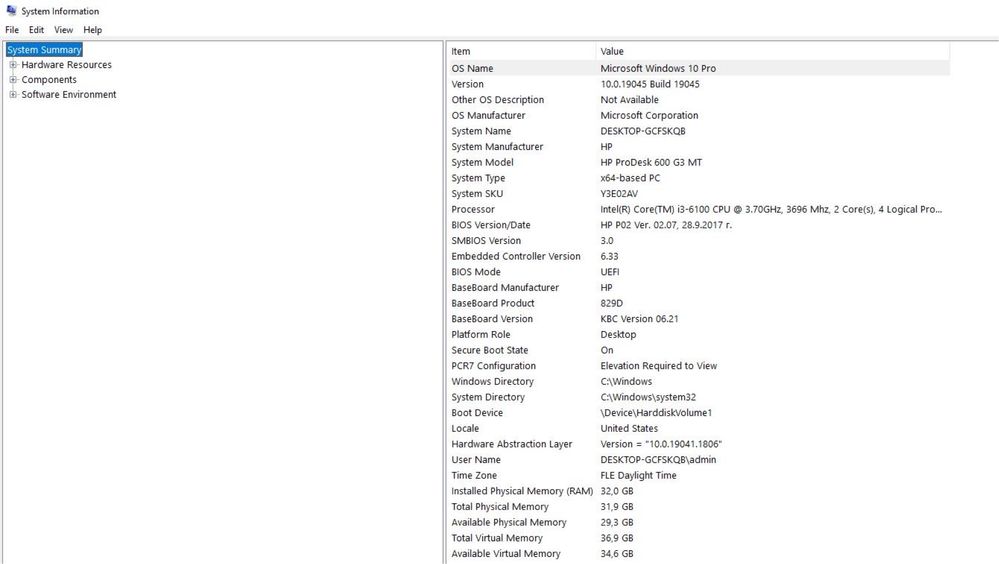This screenshot has width=999, height=564.
Task: Click value 829D
Action: pos(612,303)
